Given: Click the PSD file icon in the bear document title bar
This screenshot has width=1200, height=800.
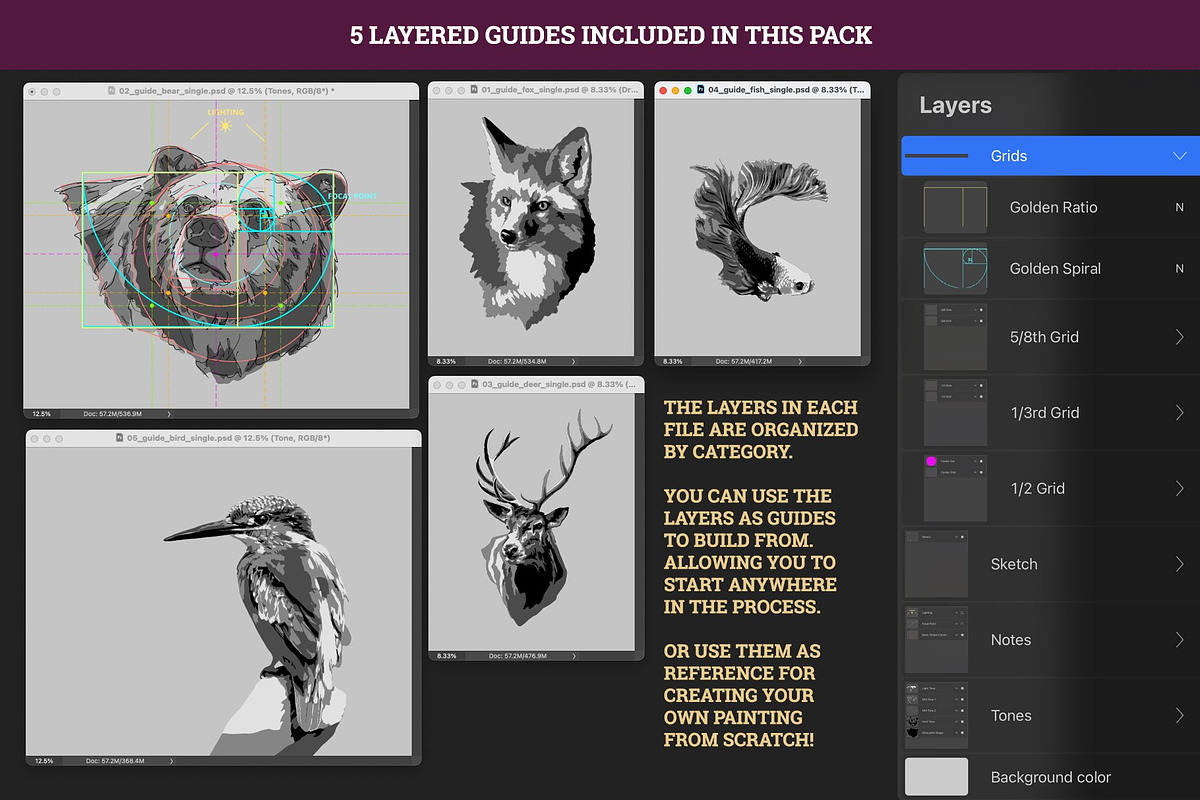Looking at the screenshot, I should tap(110, 91).
